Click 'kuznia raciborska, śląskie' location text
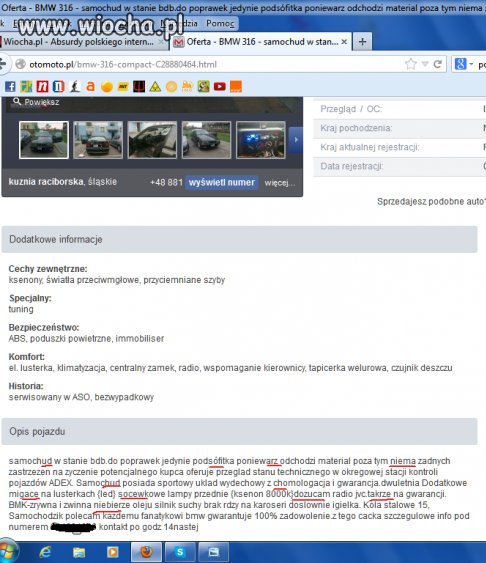 tap(62, 182)
